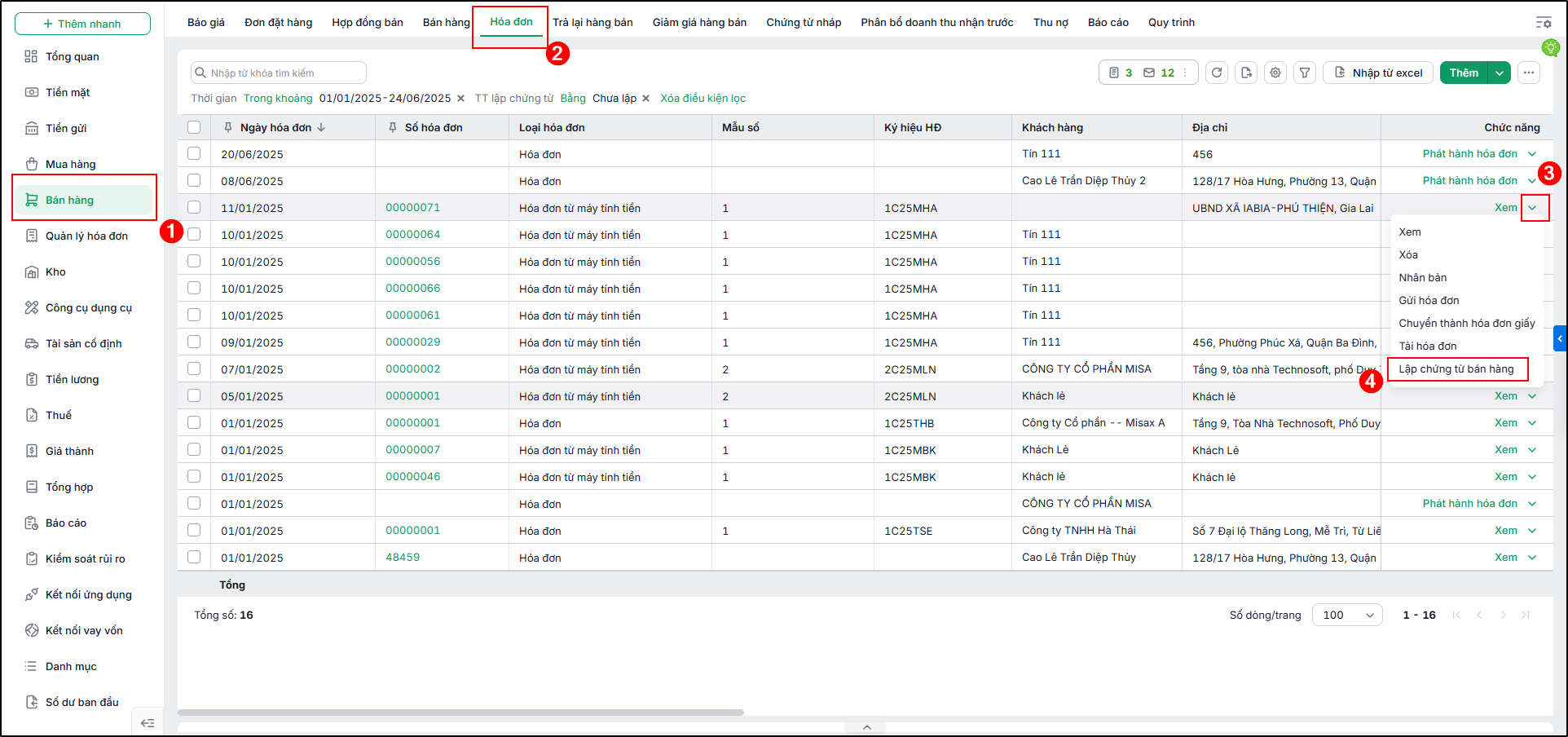The width and height of the screenshot is (1568, 737).
Task: Open the rows-per-page 100 dropdown
Action: [x=1347, y=615]
